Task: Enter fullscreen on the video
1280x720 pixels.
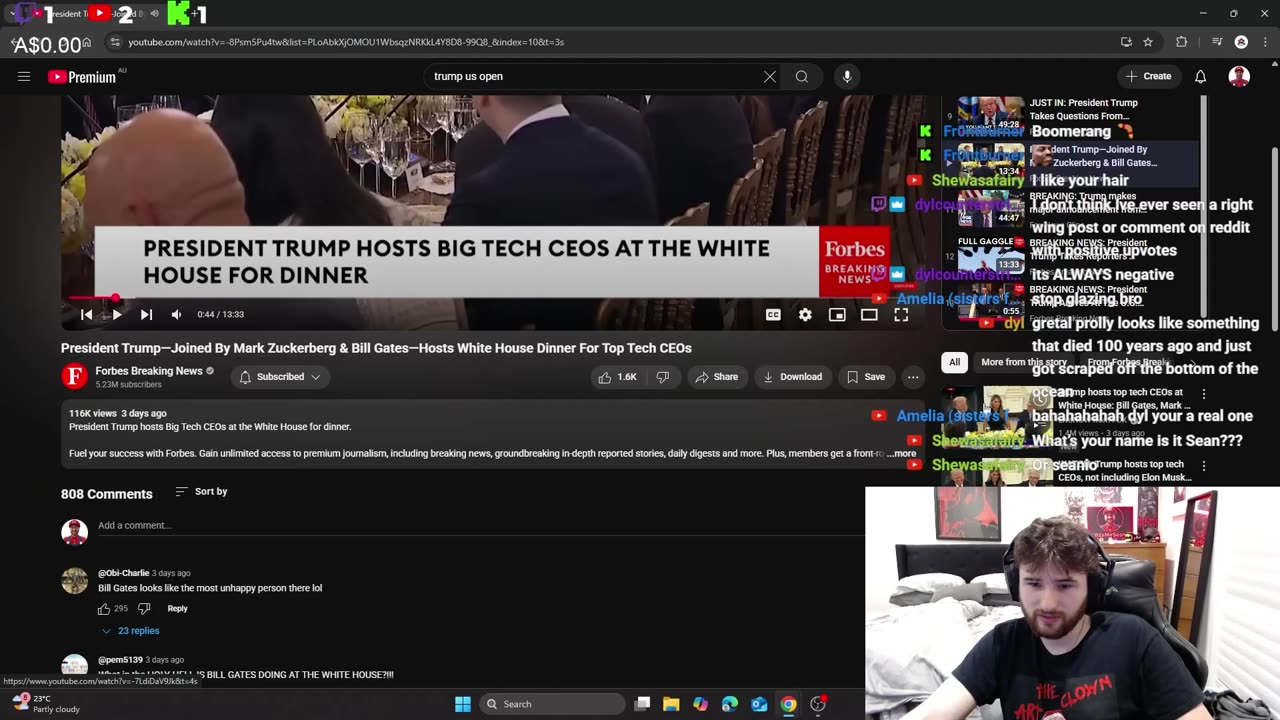Action: click(x=901, y=314)
